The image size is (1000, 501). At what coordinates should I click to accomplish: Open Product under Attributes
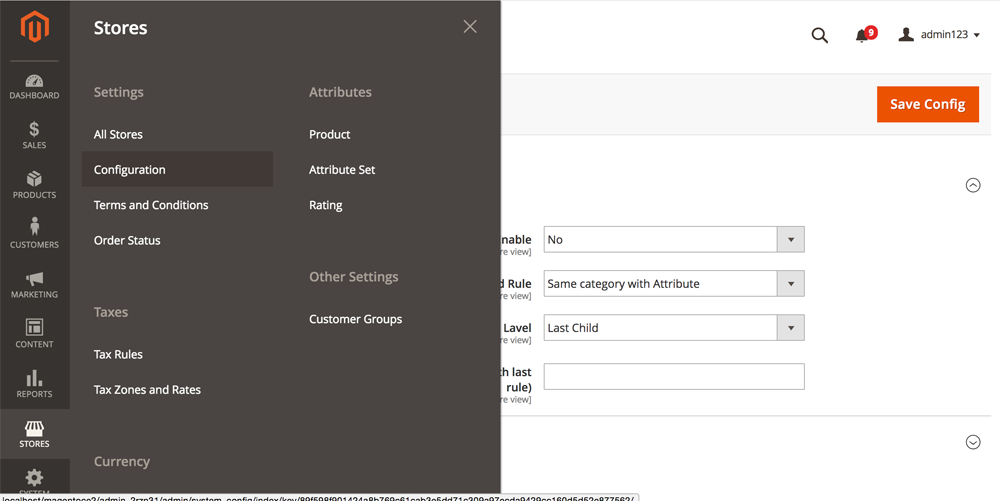330,134
